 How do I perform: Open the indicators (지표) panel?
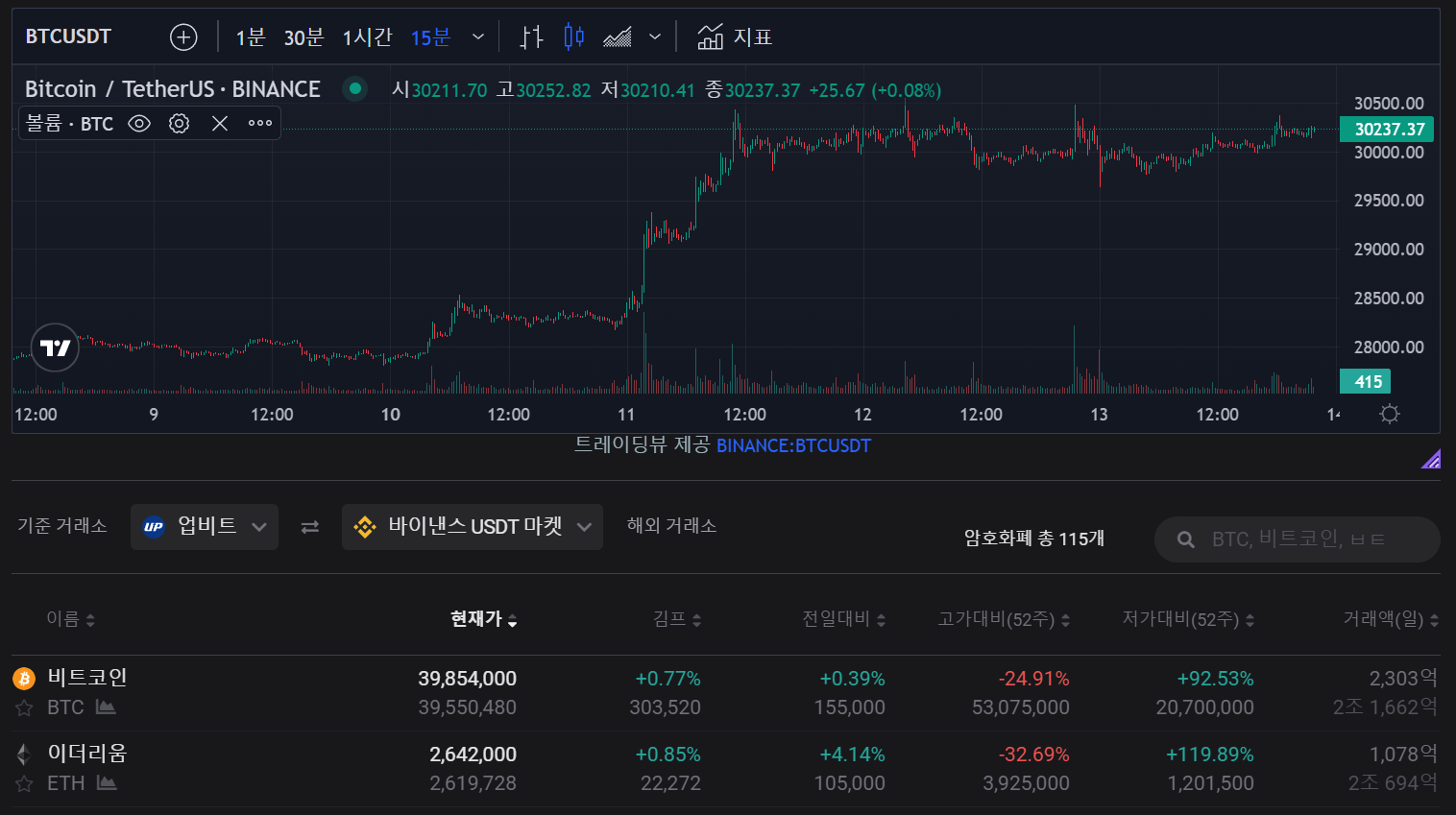point(735,37)
